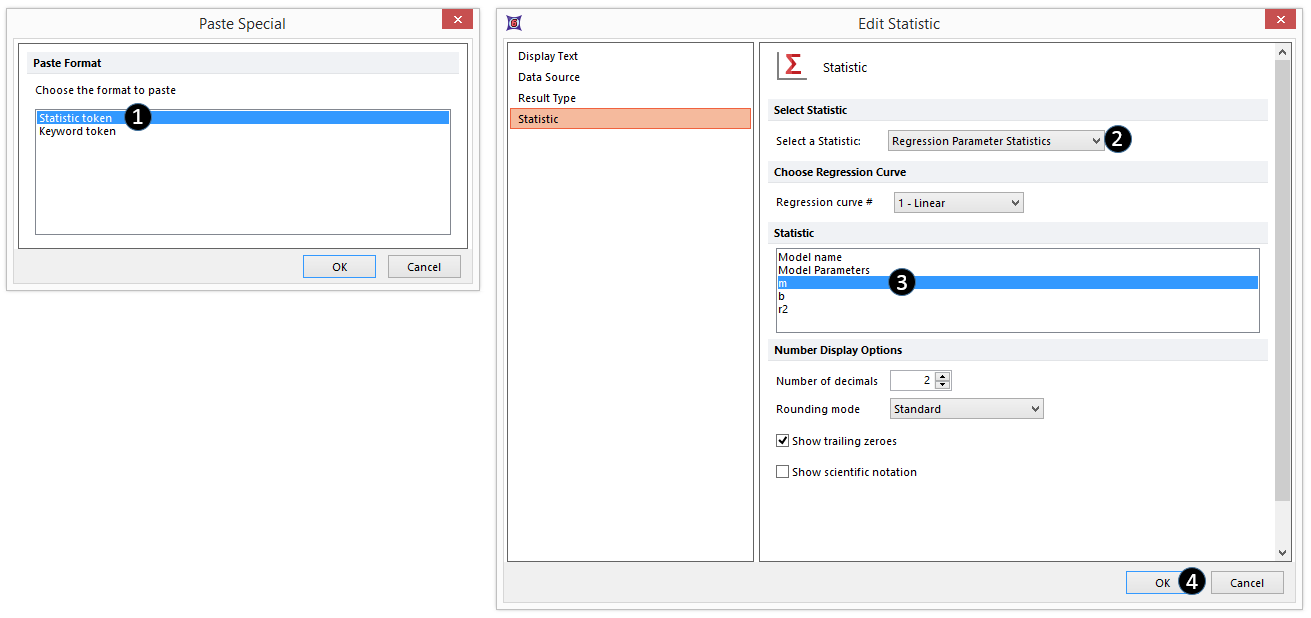
Task: Click the red sigma Statistic icon
Action: tap(792, 66)
